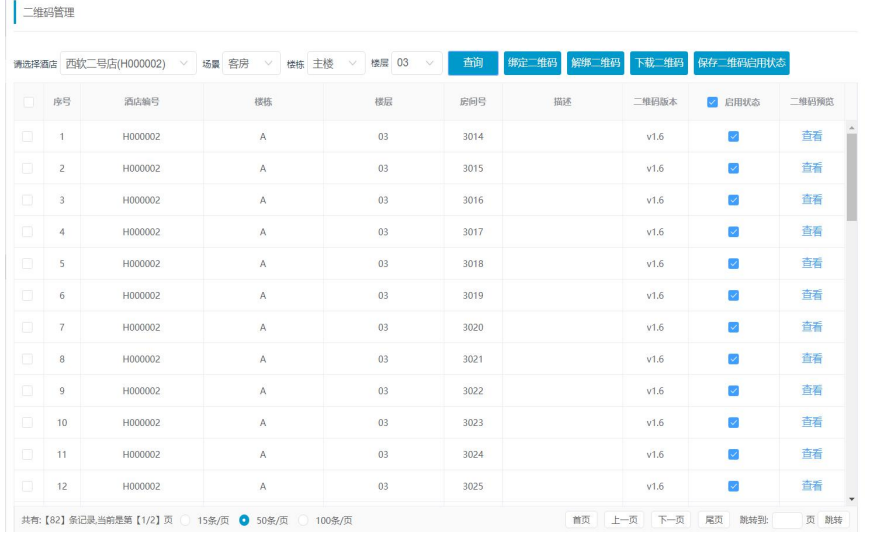Toggle the select-all checkbox in table header
Screen dimensions: 896x541
click(29, 102)
